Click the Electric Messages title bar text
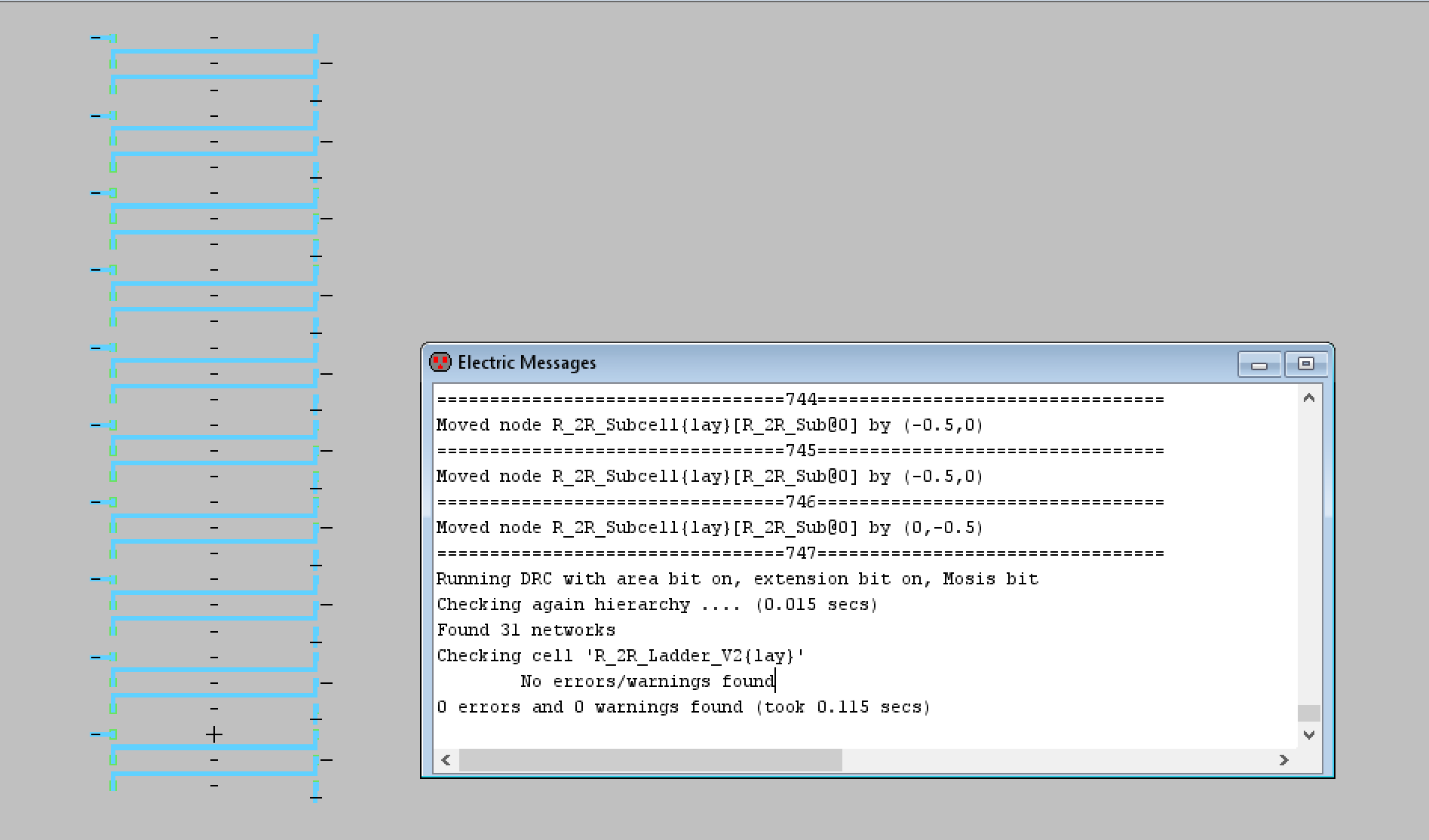This screenshot has width=1429, height=840. [526, 363]
